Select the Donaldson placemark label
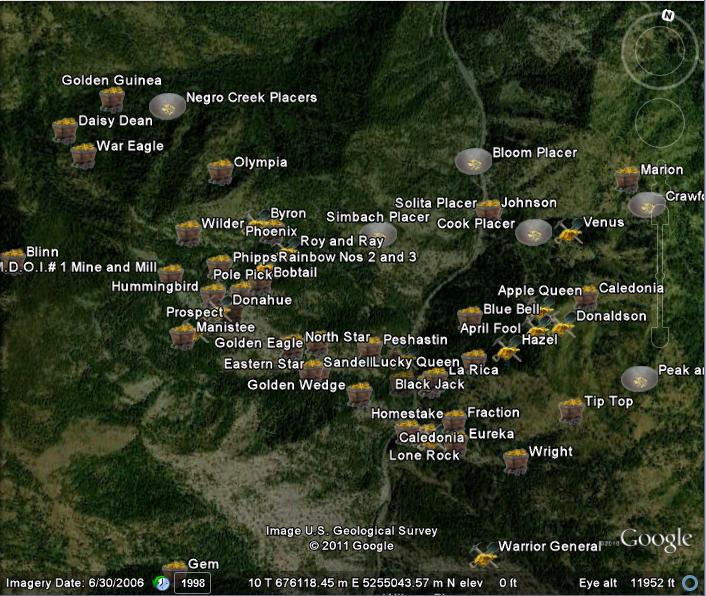This screenshot has height=596, width=706. coord(611,316)
